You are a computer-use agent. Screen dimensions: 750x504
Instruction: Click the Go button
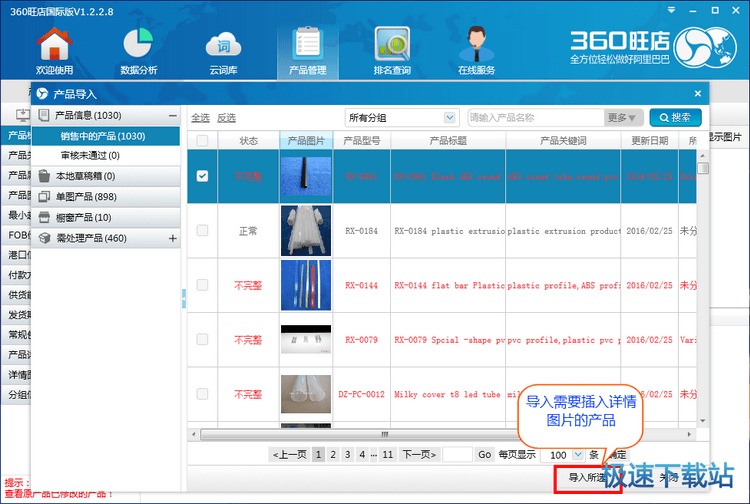coord(485,455)
